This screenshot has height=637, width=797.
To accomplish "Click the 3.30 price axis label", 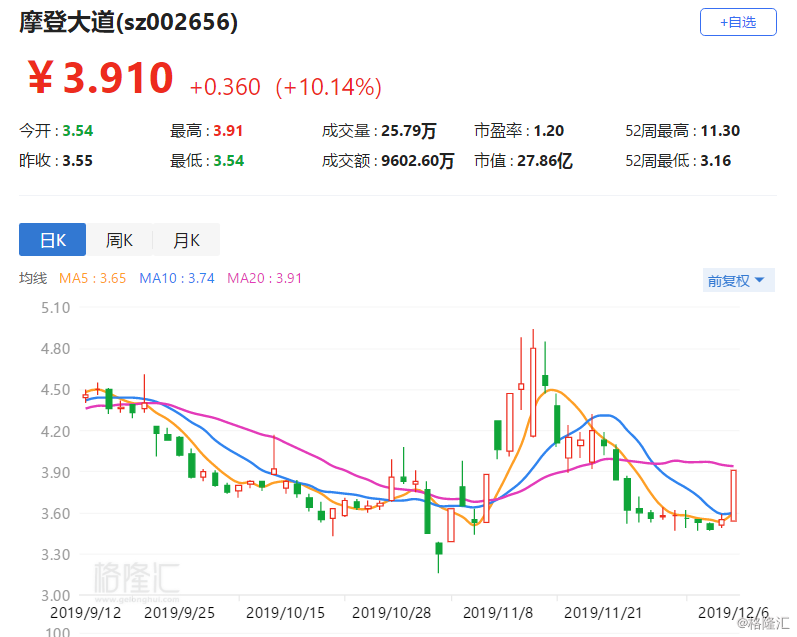I will point(55,555).
